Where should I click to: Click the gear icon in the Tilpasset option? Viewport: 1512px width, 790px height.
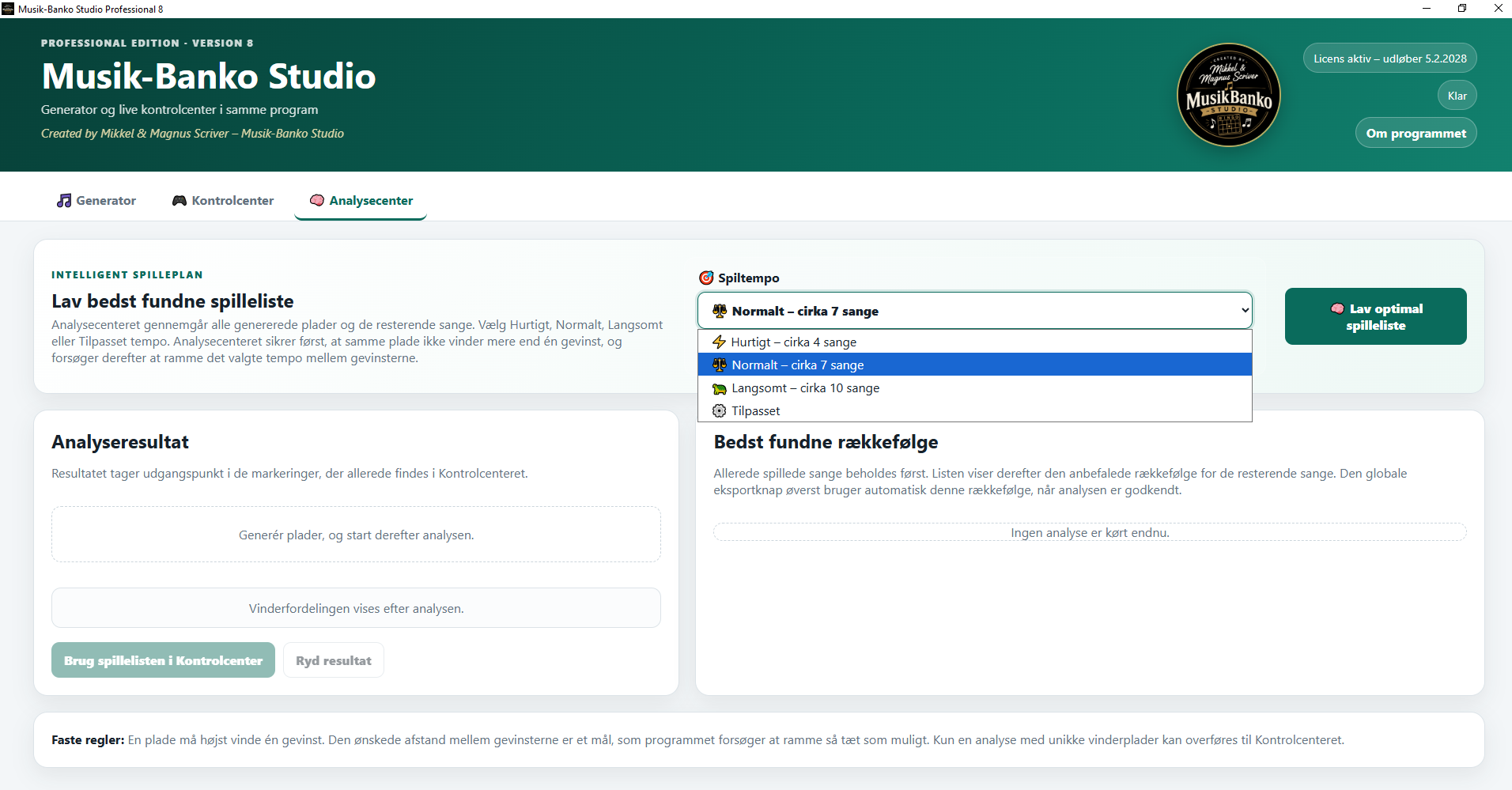coord(719,411)
